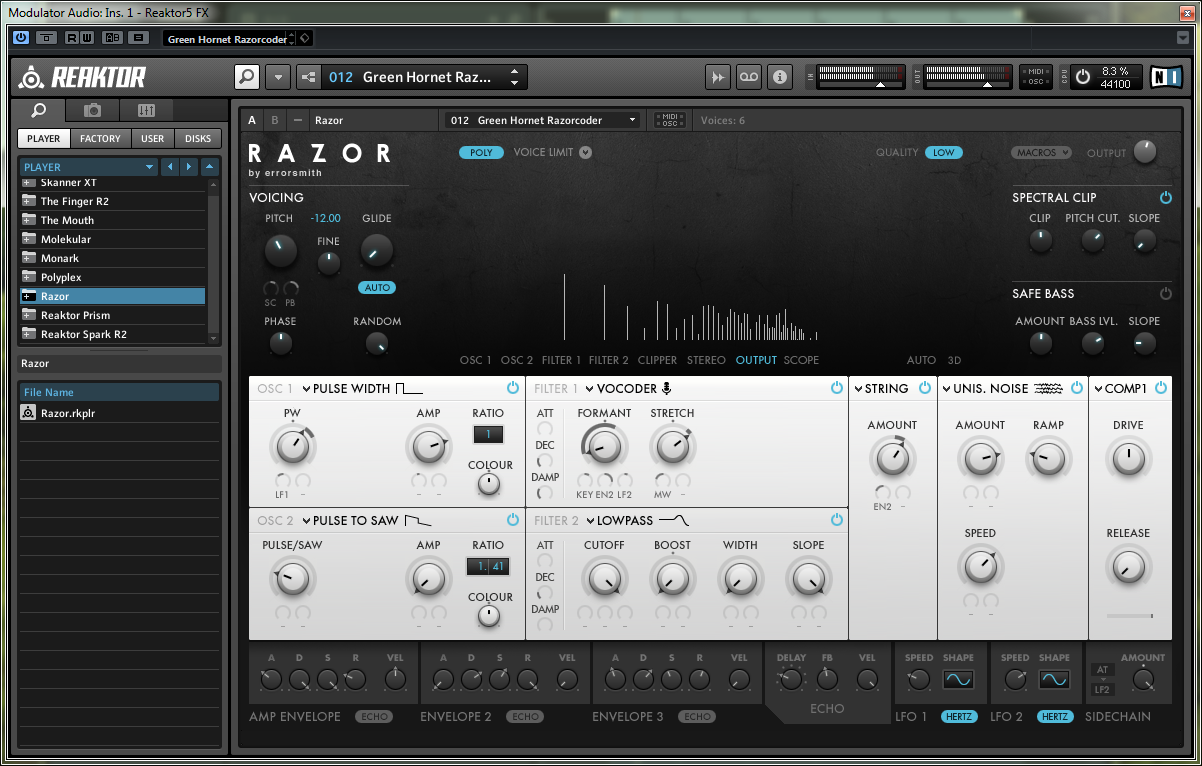The width and height of the screenshot is (1202, 766).
Task: Click the LFO 1 SHAPE waveform selector
Action: point(958,680)
